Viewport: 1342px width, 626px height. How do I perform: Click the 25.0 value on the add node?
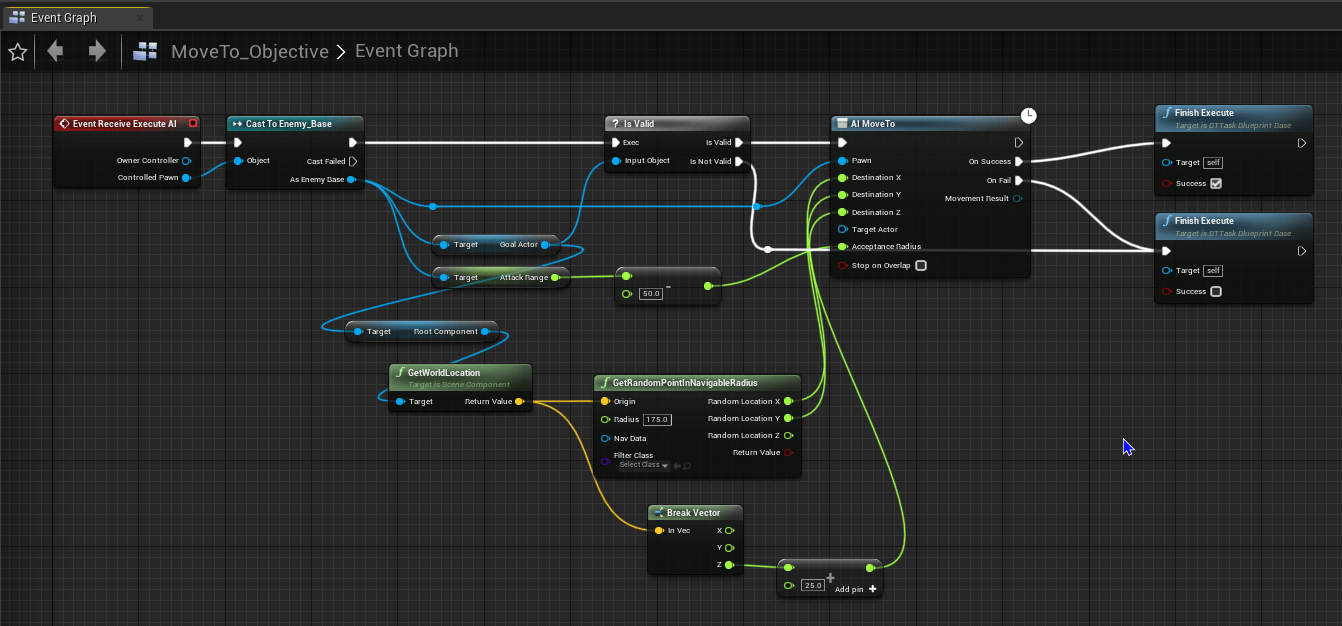pos(813,585)
